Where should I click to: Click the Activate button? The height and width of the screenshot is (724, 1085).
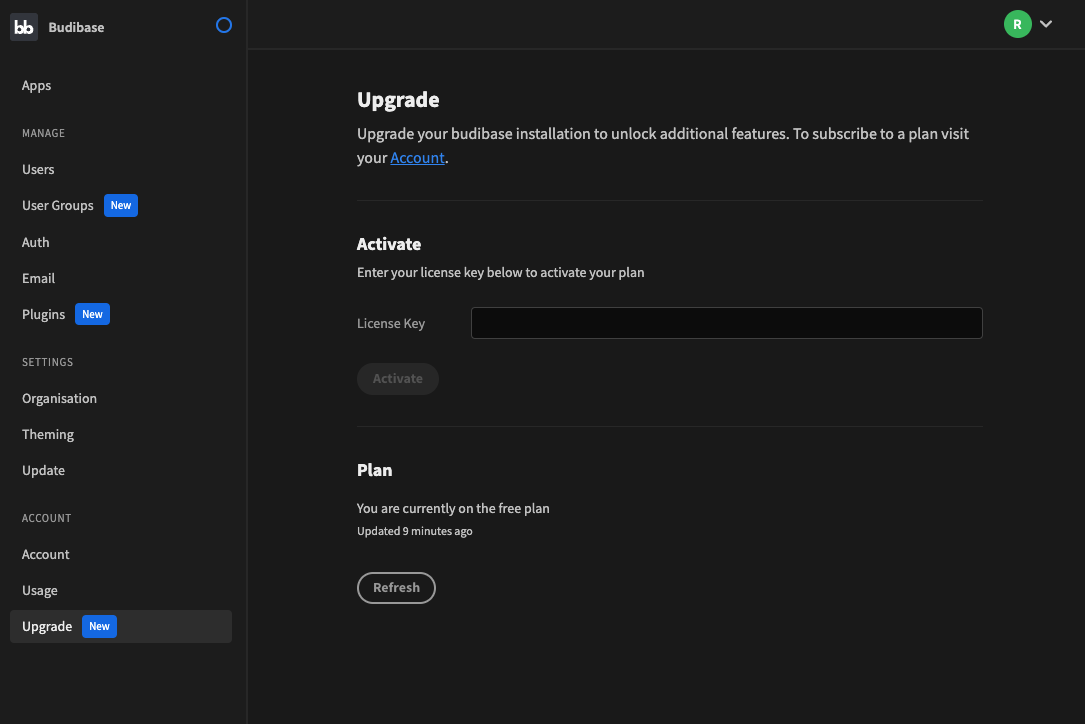398,379
